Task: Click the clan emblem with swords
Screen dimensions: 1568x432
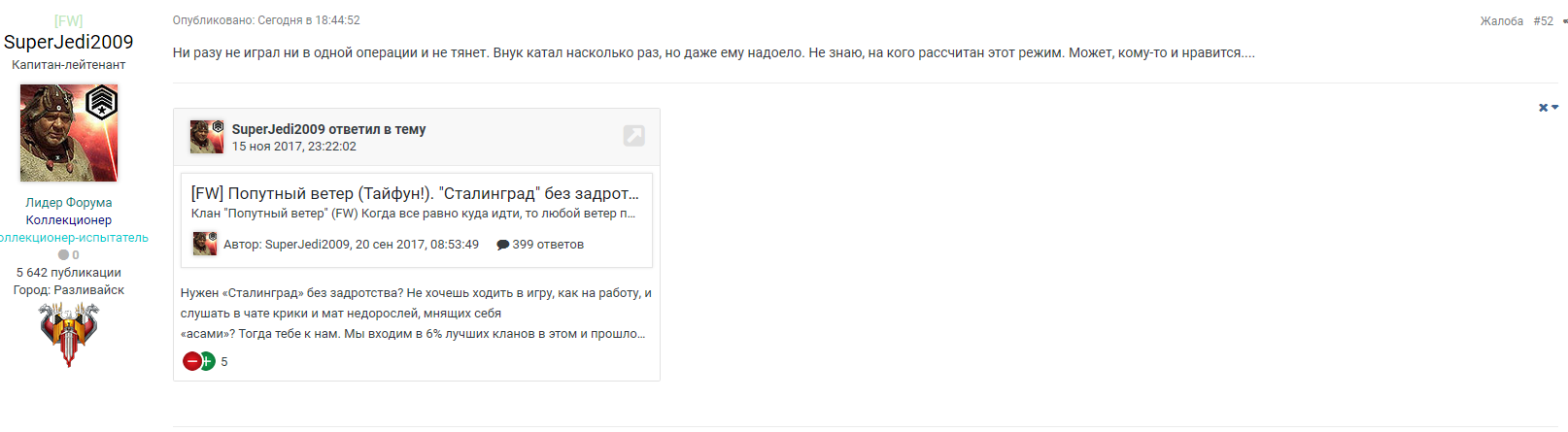Action: [x=69, y=335]
